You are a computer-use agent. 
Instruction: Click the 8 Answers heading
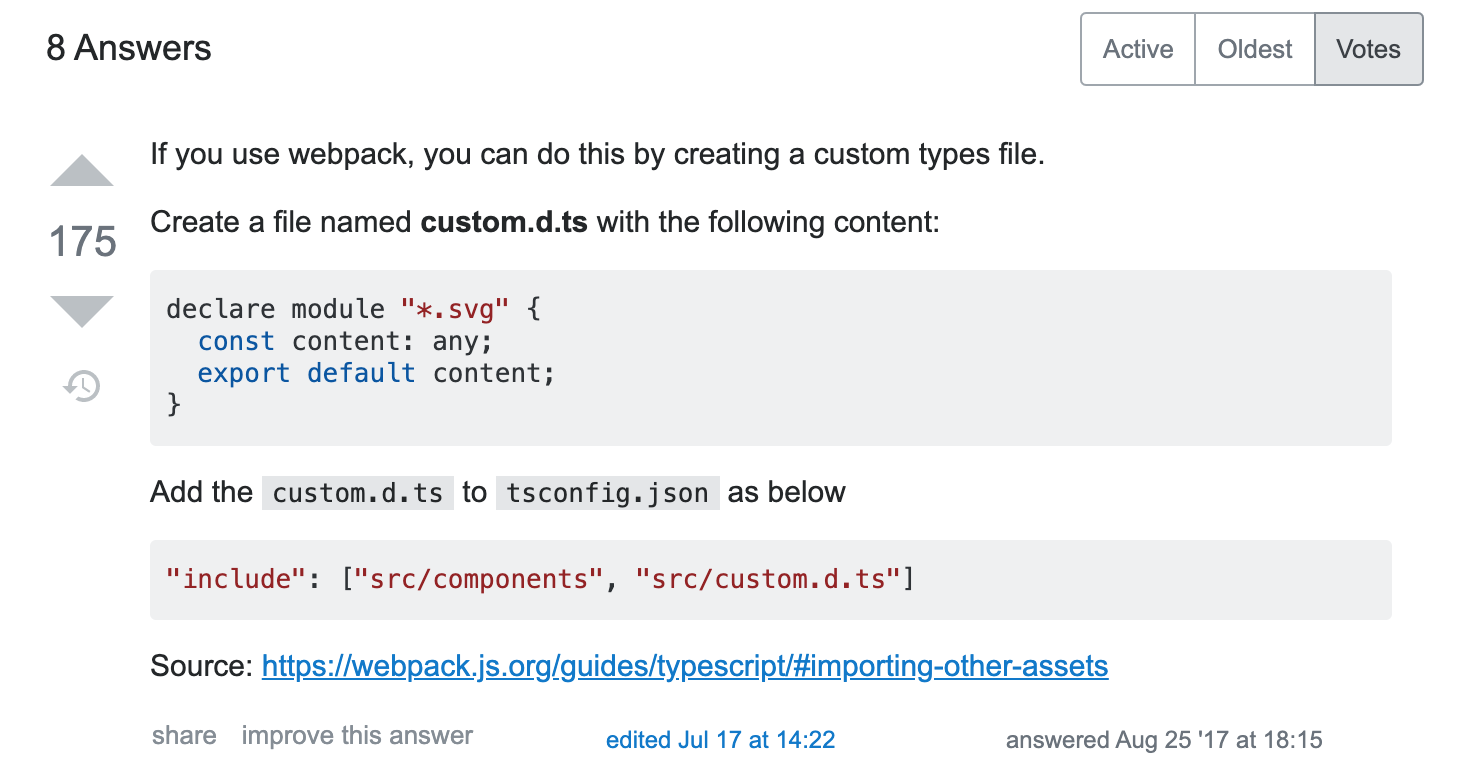point(129,48)
